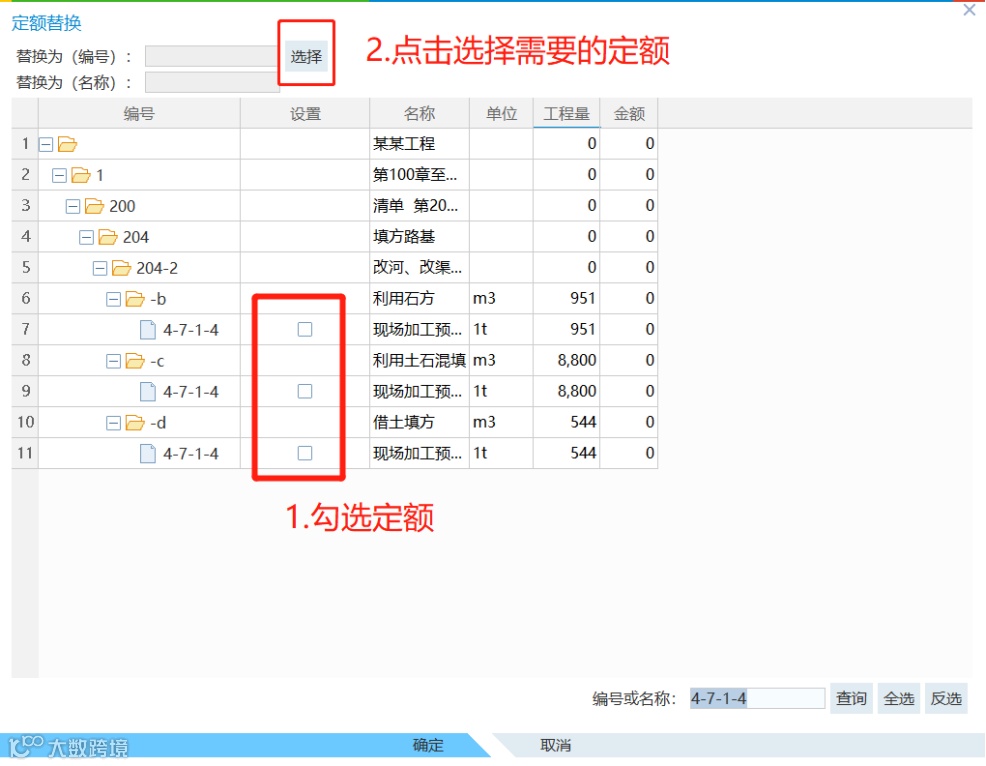
Task: Collapse the root node in row 1
Action: (x=46, y=145)
